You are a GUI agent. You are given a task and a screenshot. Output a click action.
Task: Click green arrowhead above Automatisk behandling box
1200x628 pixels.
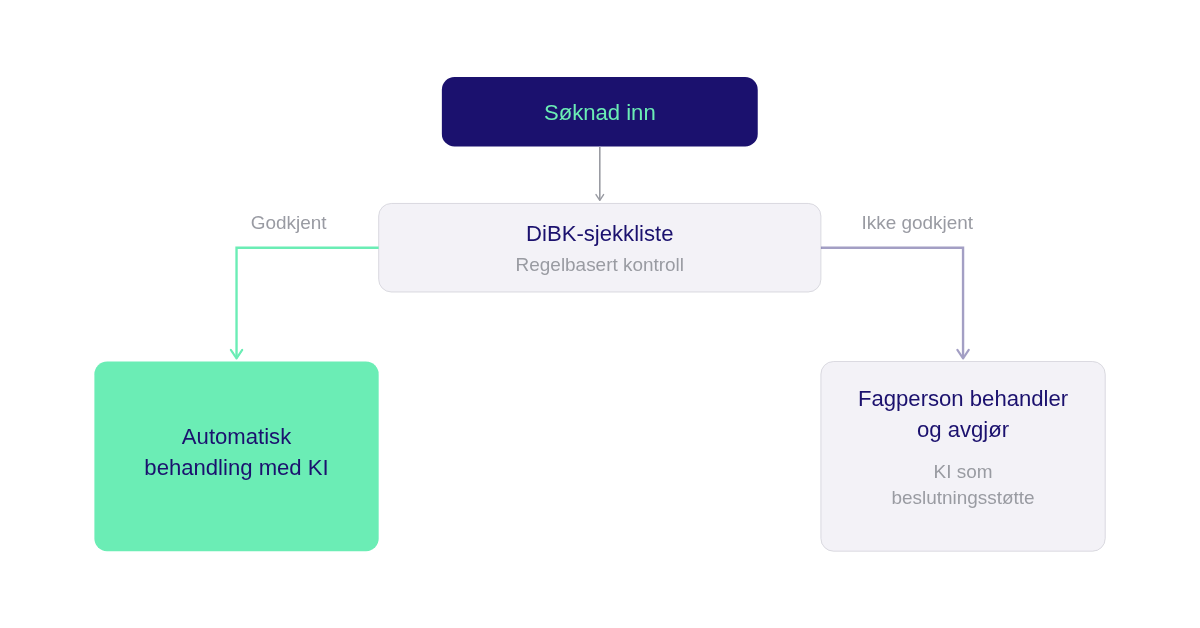click(236, 353)
